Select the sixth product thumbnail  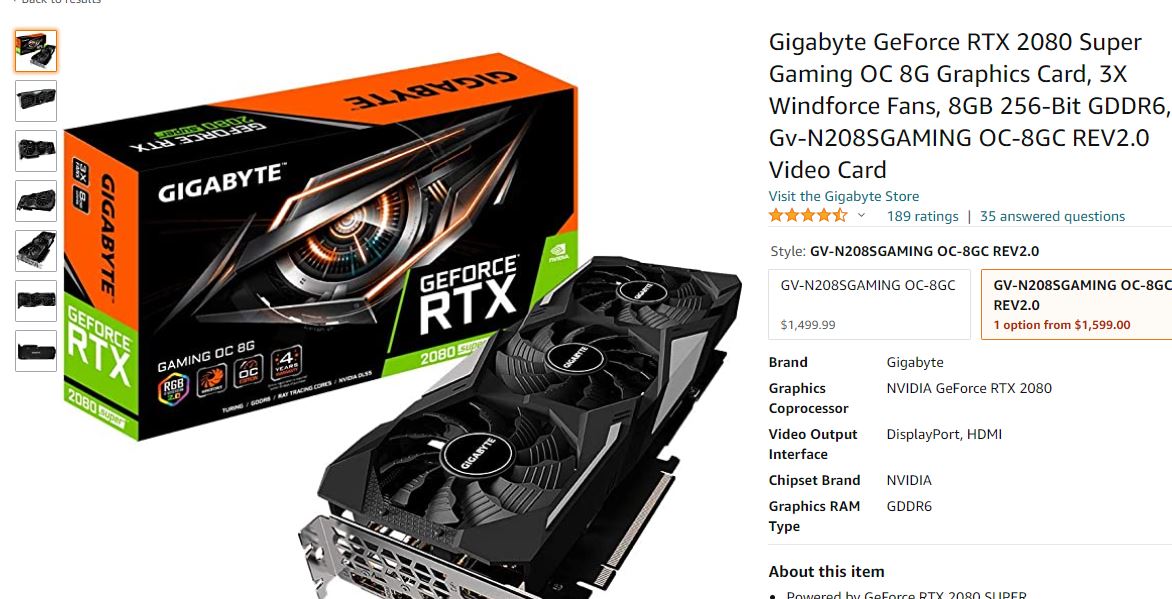click(x=36, y=301)
